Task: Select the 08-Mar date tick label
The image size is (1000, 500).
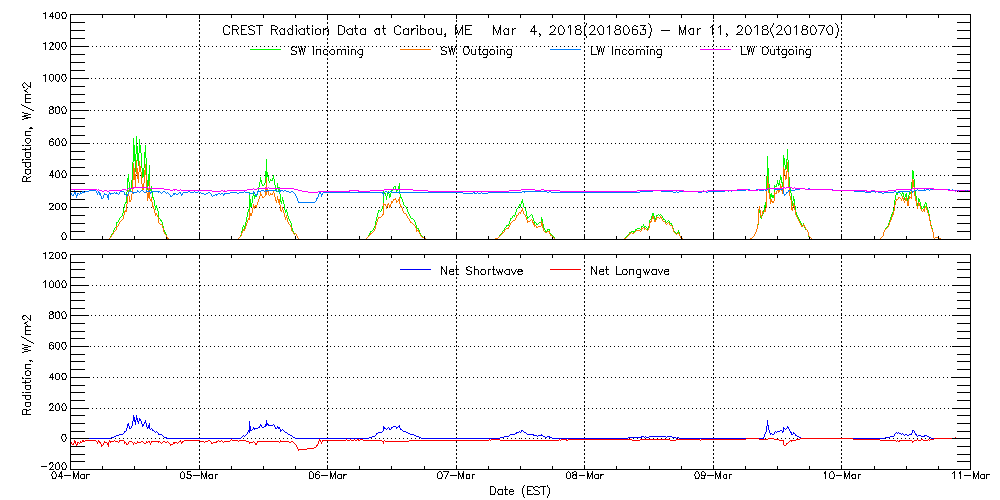Action: point(585,478)
